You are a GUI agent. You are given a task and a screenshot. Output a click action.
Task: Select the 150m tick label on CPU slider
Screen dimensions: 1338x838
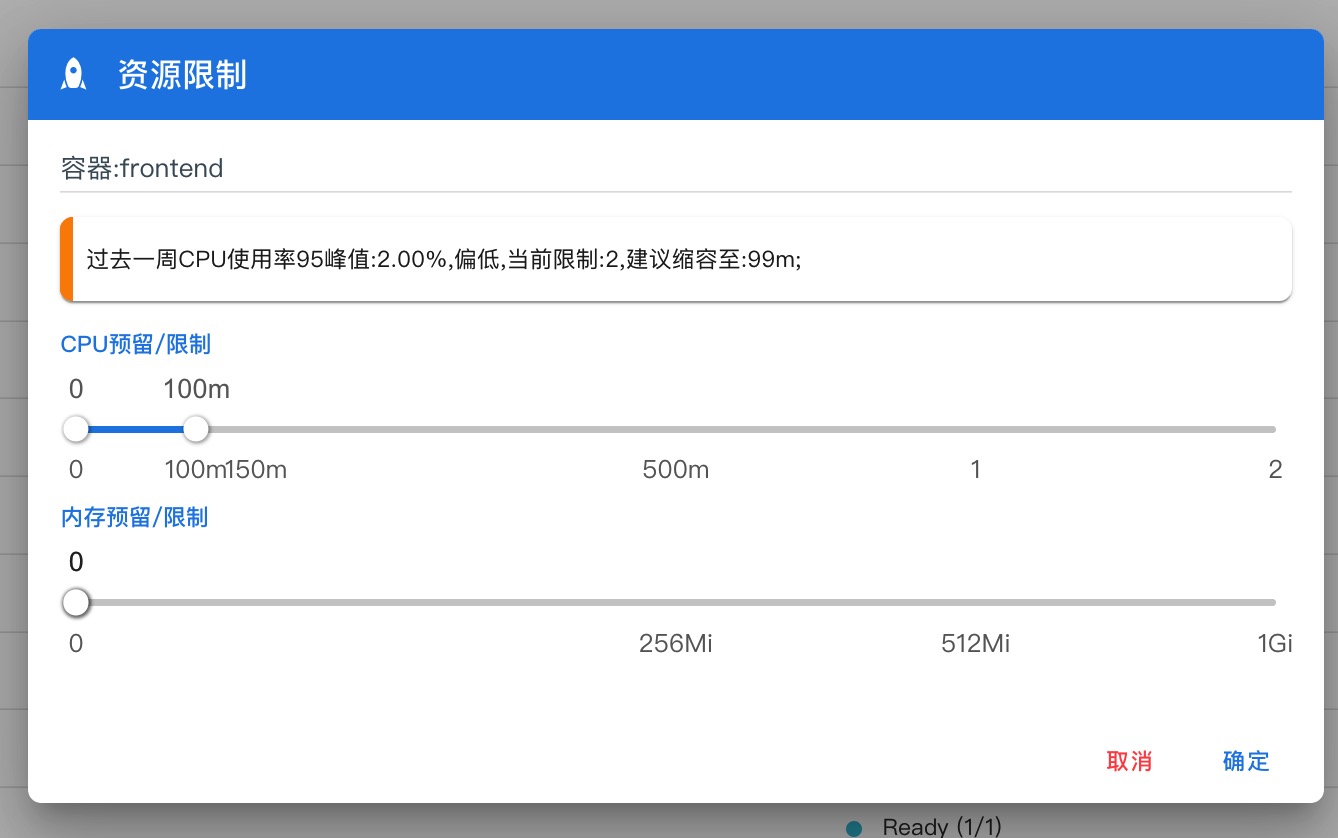click(257, 470)
